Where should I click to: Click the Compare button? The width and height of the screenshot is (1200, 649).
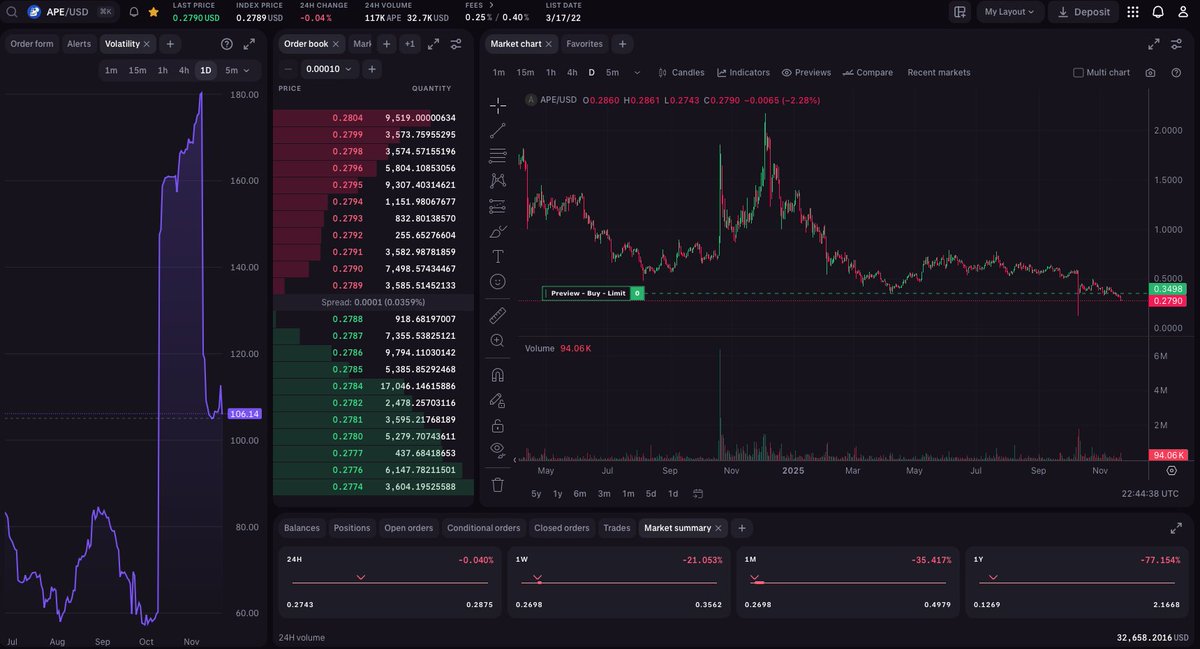[868, 72]
